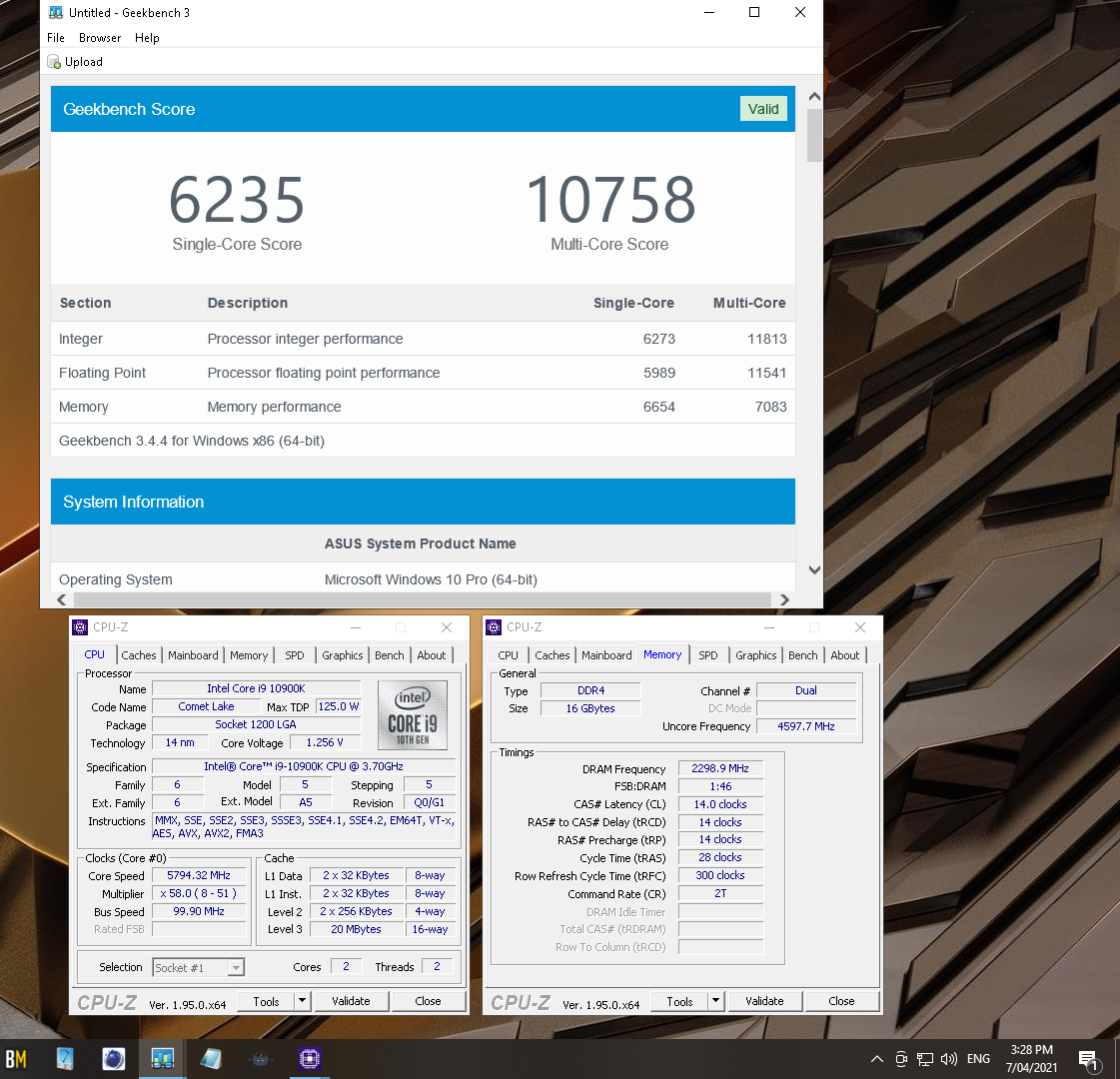The width and height of the screenshot is (1120, 1079).
Task: Show hidden system tray icons
Action: pos(877,1059)
